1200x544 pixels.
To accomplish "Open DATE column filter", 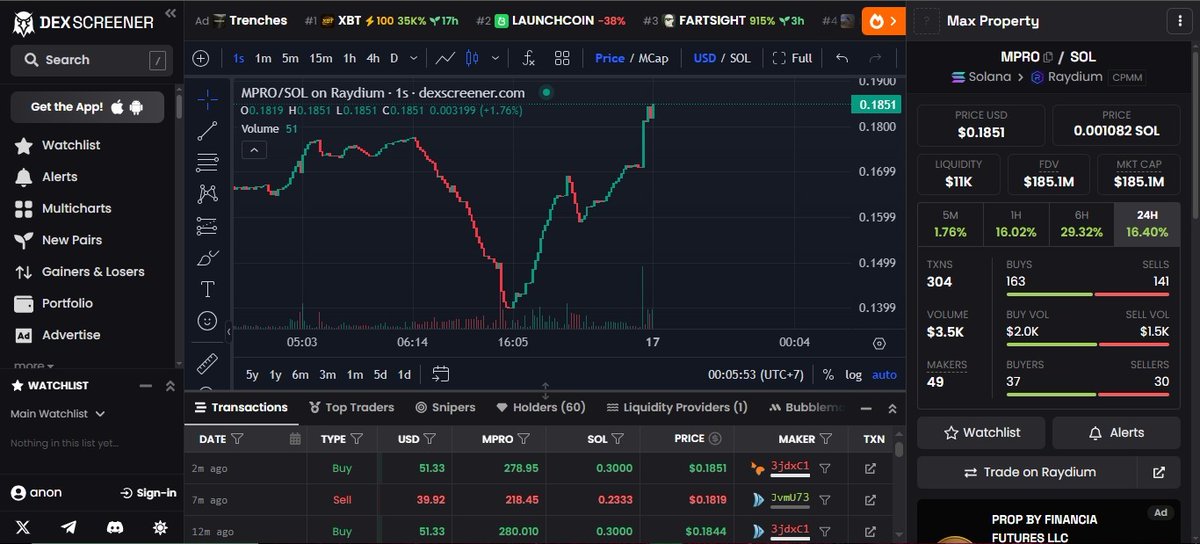I will [x=237, y=438].
